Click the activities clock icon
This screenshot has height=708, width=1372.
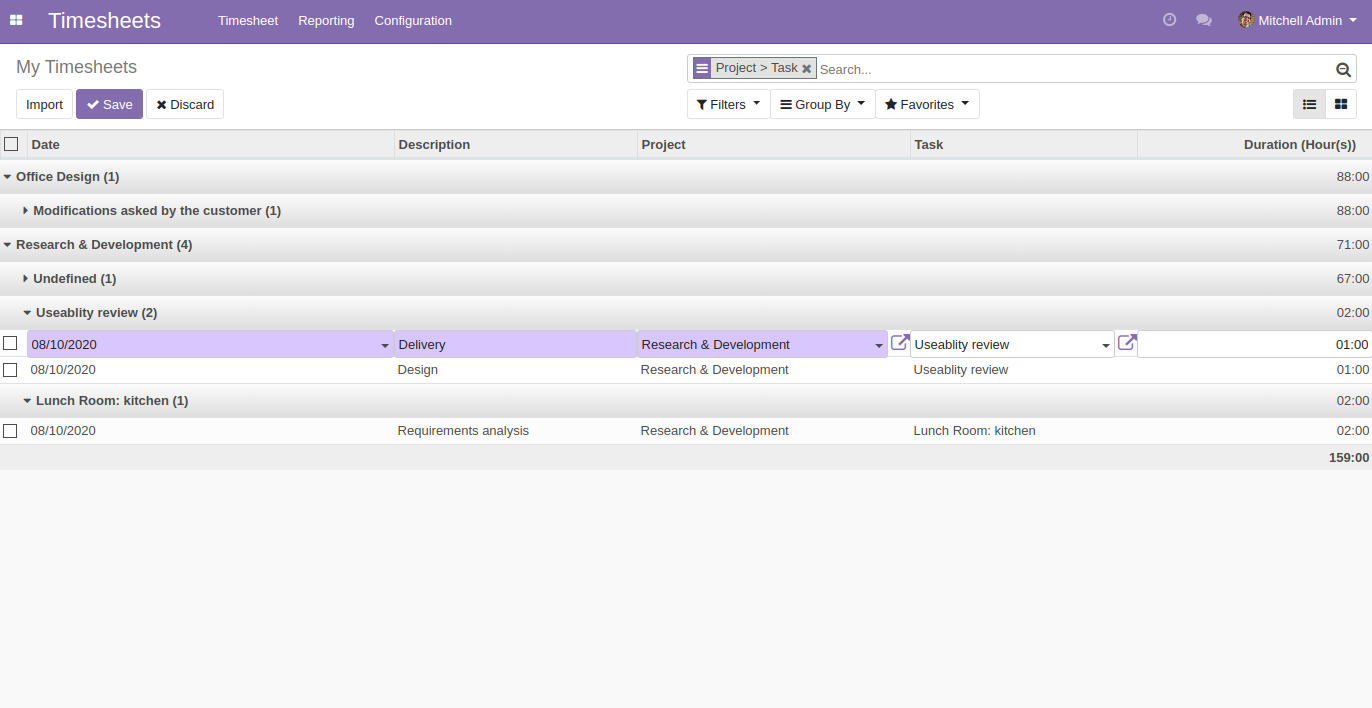[1169, 19]
